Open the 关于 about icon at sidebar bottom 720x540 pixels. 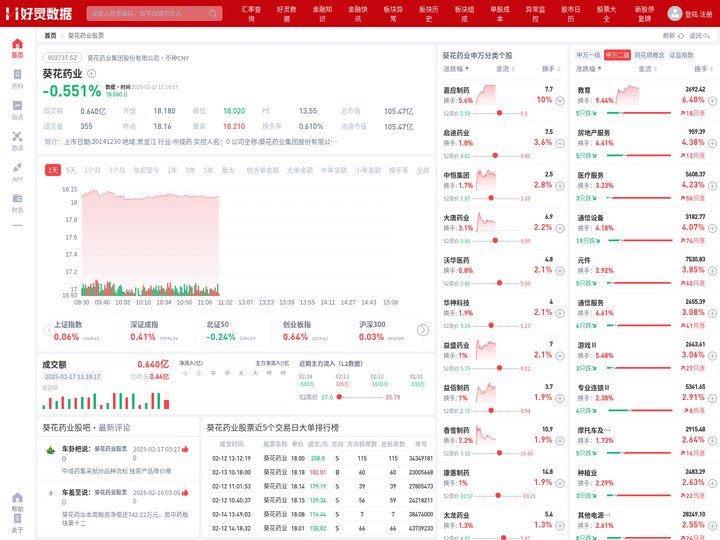pos(17,519)
